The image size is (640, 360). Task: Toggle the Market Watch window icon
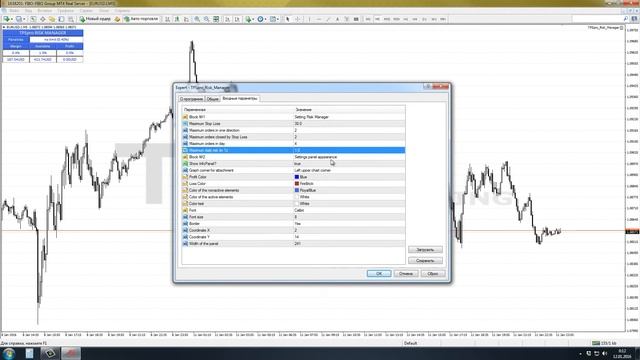[33, 19]
